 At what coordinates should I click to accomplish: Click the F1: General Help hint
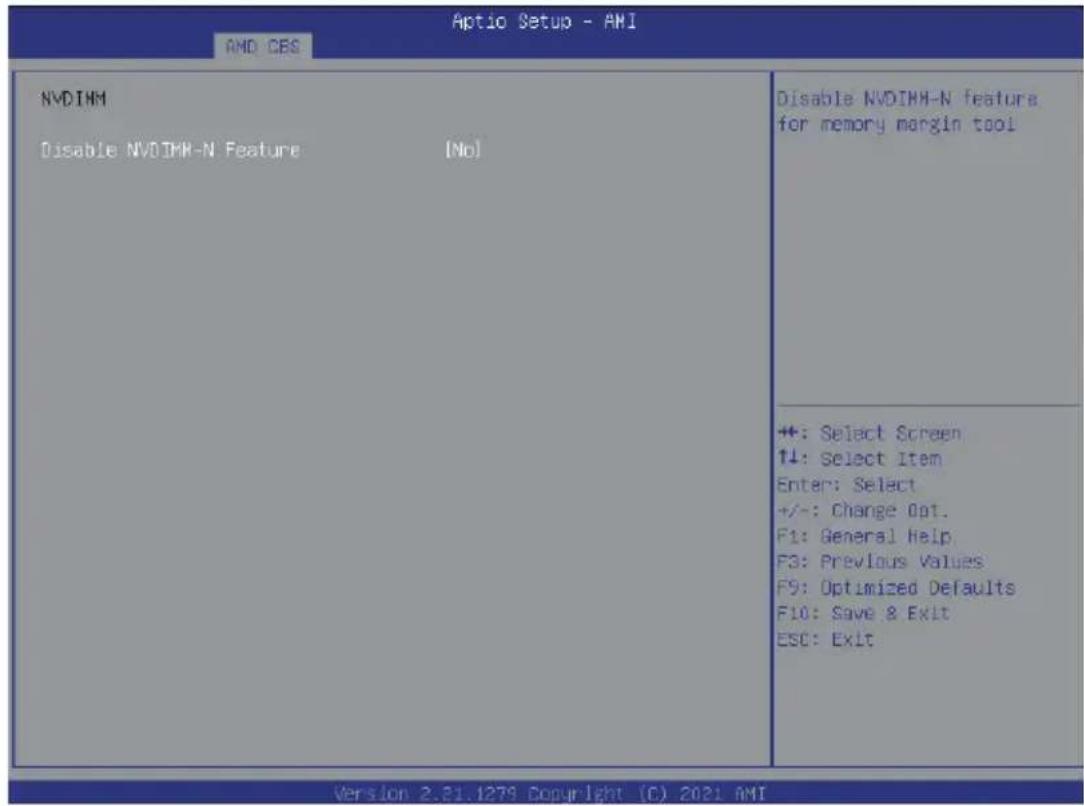tap(864, 536)
